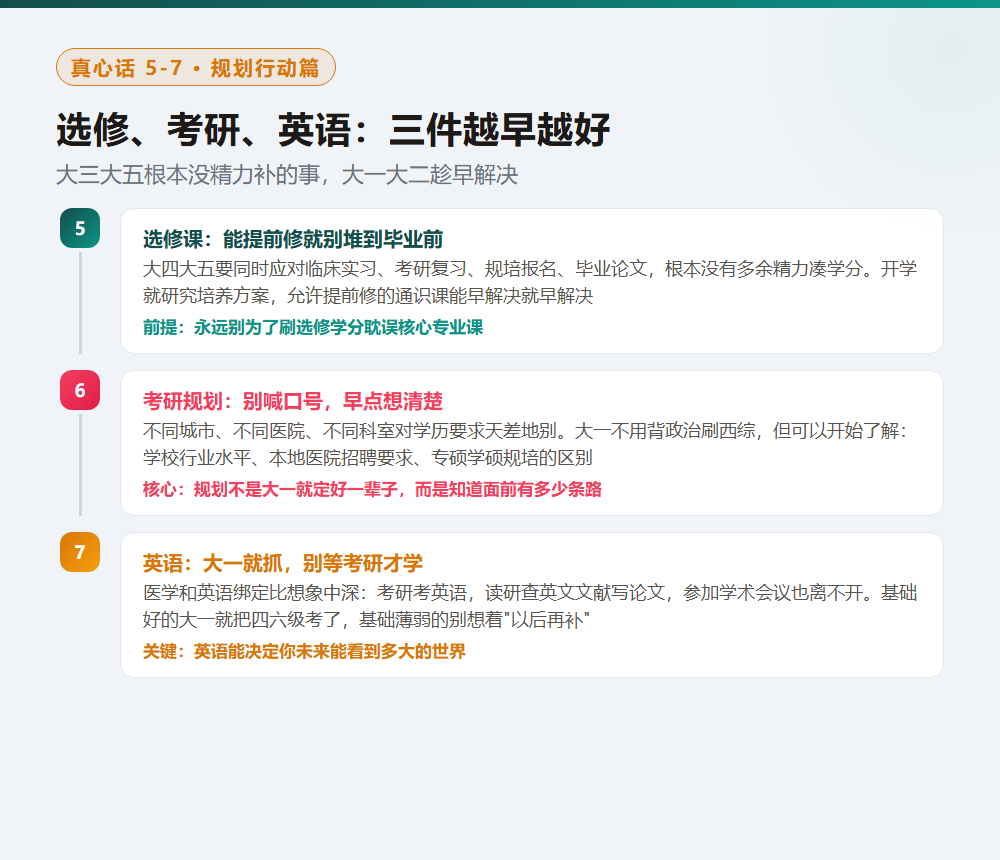Click heading '考研规划：别喊口号，早点想清楚'
Image resolution: width=1000 pixels, height=860 pixels.
click(293, 401)
